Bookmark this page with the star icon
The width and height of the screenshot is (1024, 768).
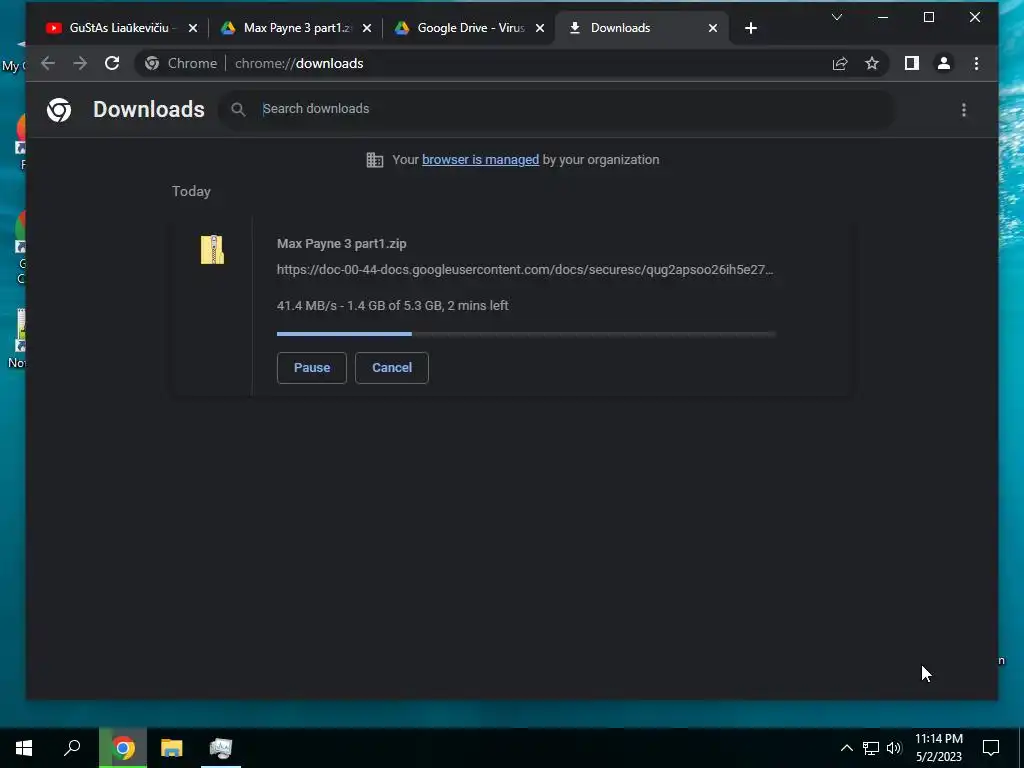coord(872,63)
